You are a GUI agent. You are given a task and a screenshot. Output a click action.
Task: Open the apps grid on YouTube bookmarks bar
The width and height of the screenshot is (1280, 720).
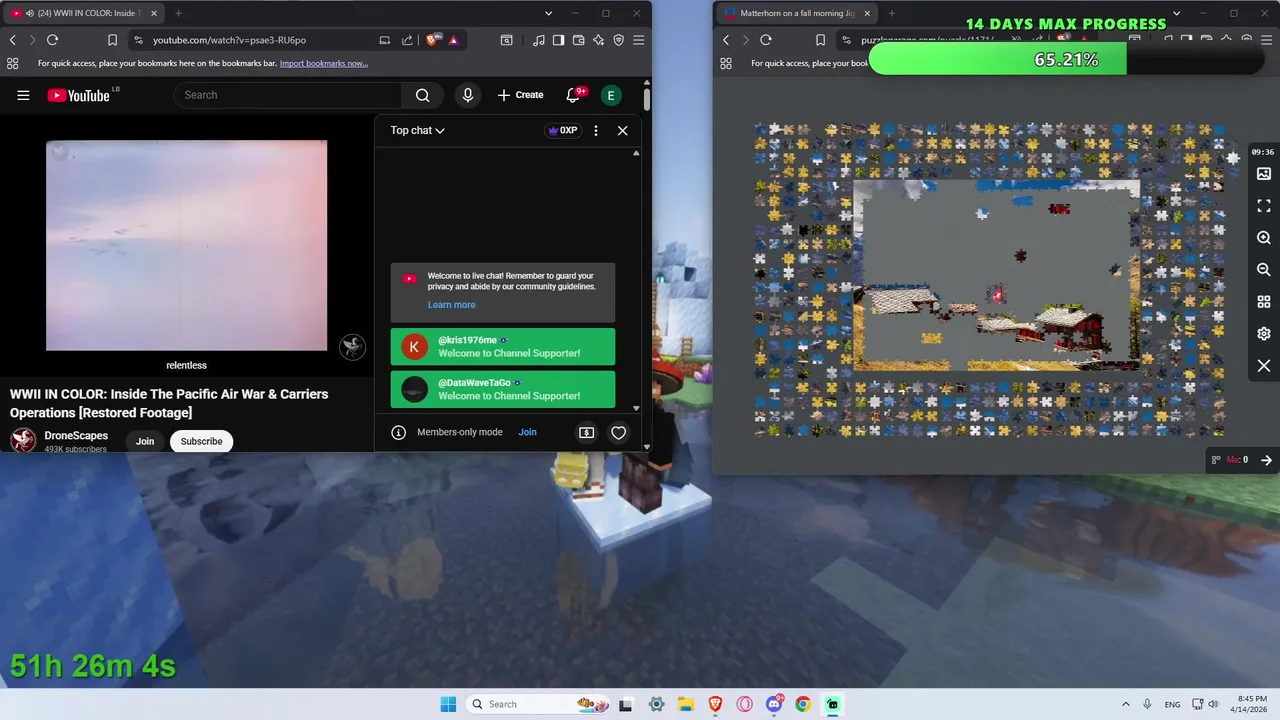[x=12, y=63]
